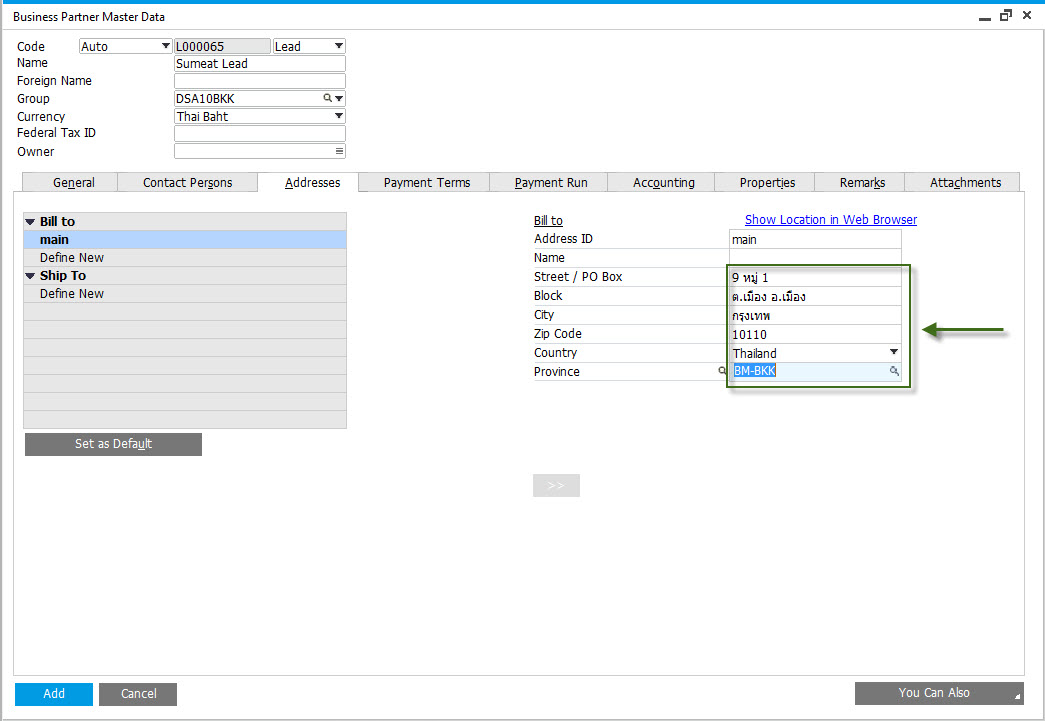The image size is (1045, 721).
Task: Click the empty address Name field under Address ID
Action: tap(815, 258)
